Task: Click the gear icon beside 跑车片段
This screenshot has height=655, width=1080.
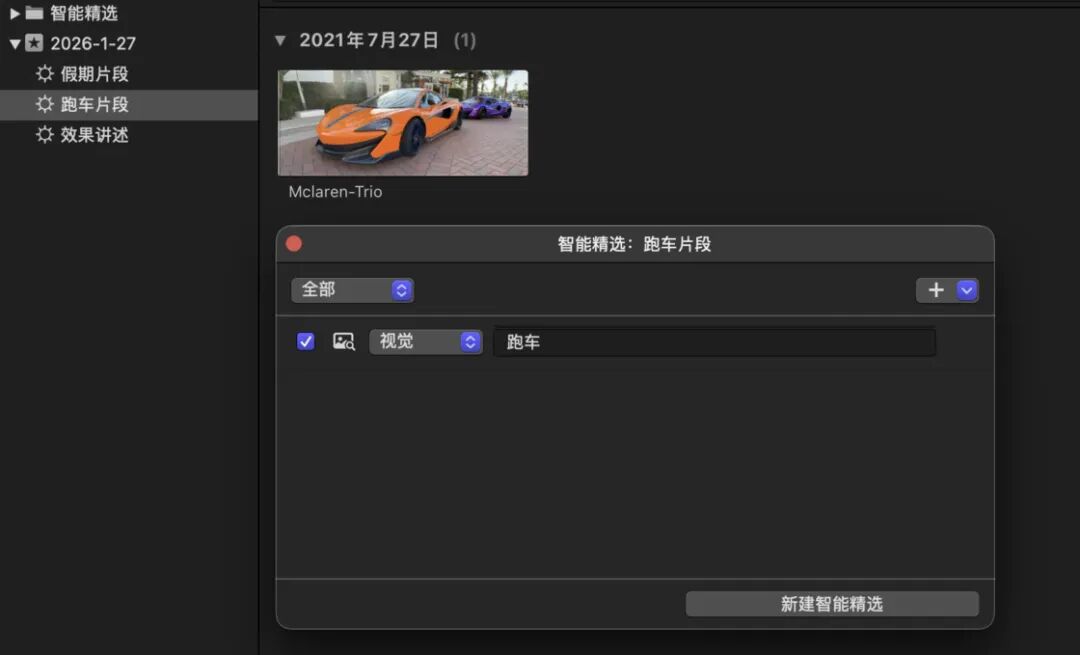Action: tap(45, 104)
